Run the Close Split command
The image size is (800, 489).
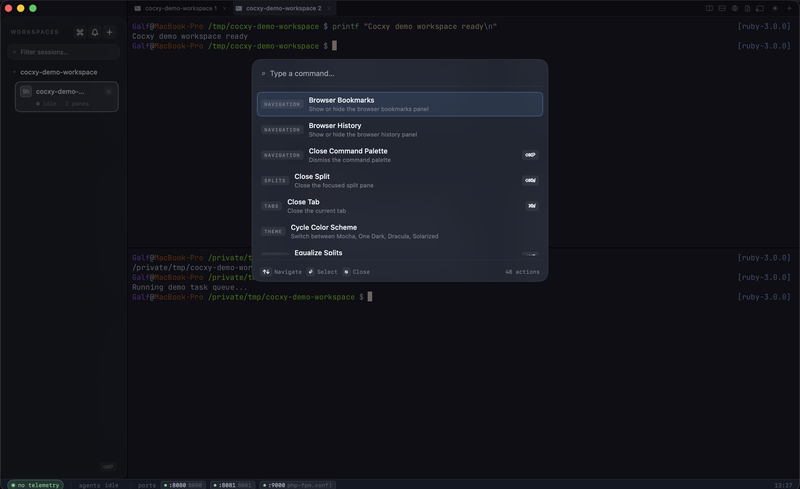click(x=400, y=181)
